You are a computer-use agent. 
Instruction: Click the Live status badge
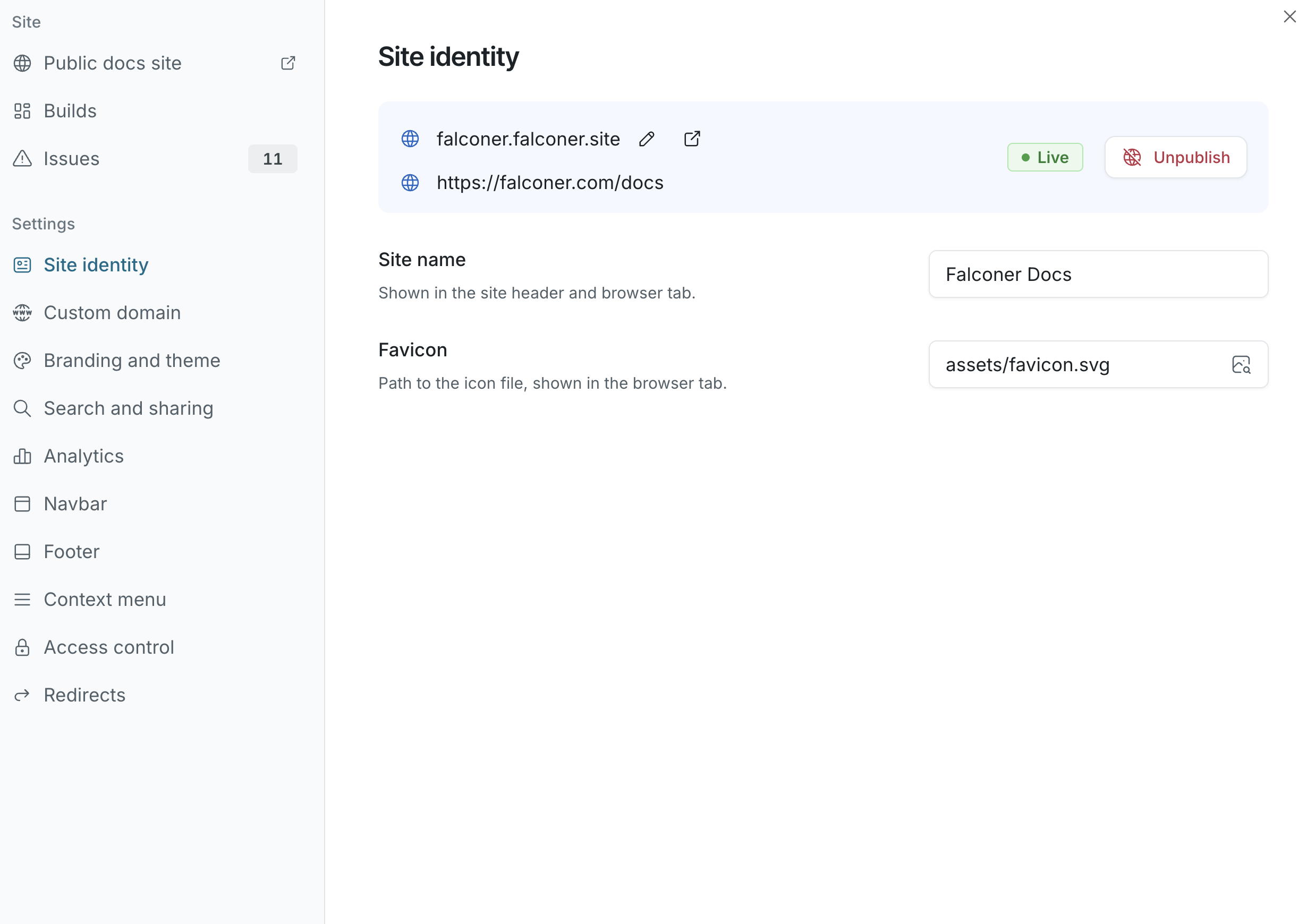click(x=1045, y=158)
